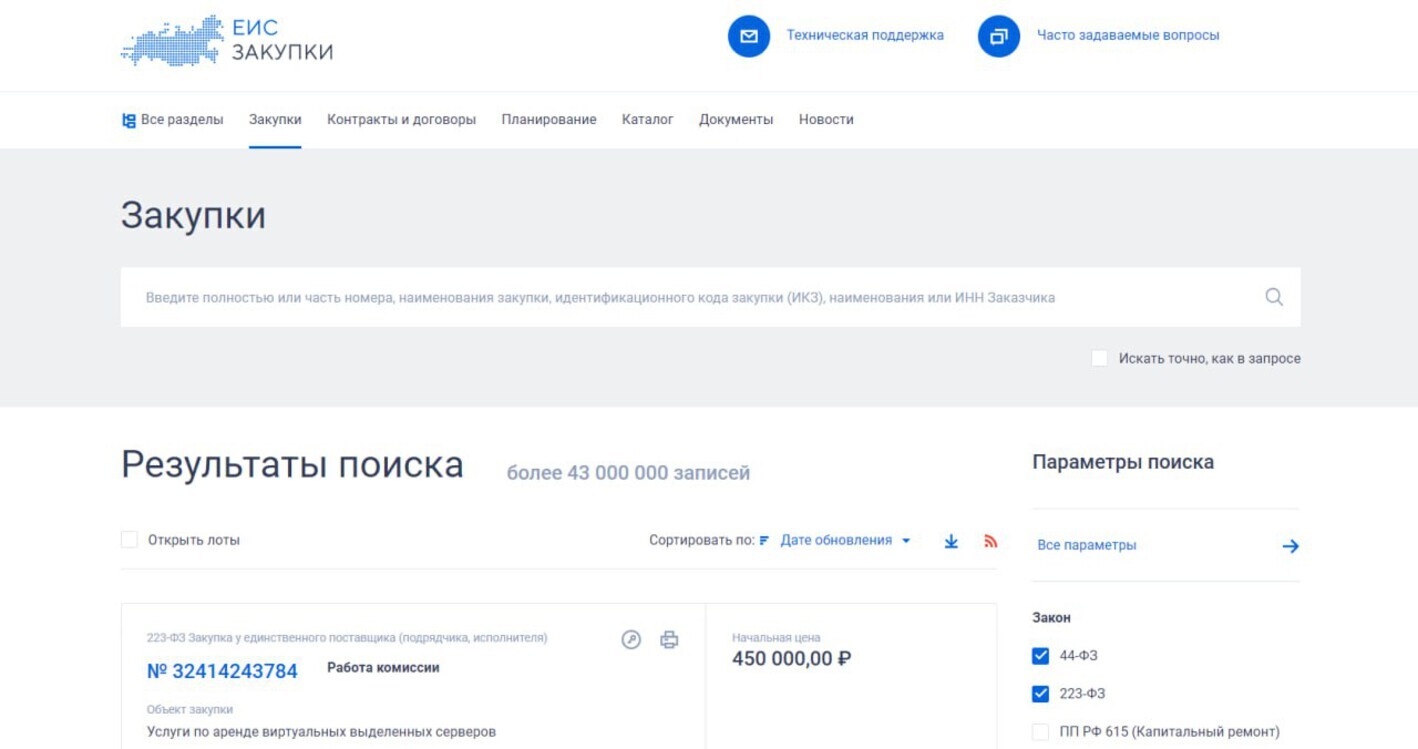Toggle the Открыть лоты checkbox
Screen dimensions: 1418x749
coord(129,540)
